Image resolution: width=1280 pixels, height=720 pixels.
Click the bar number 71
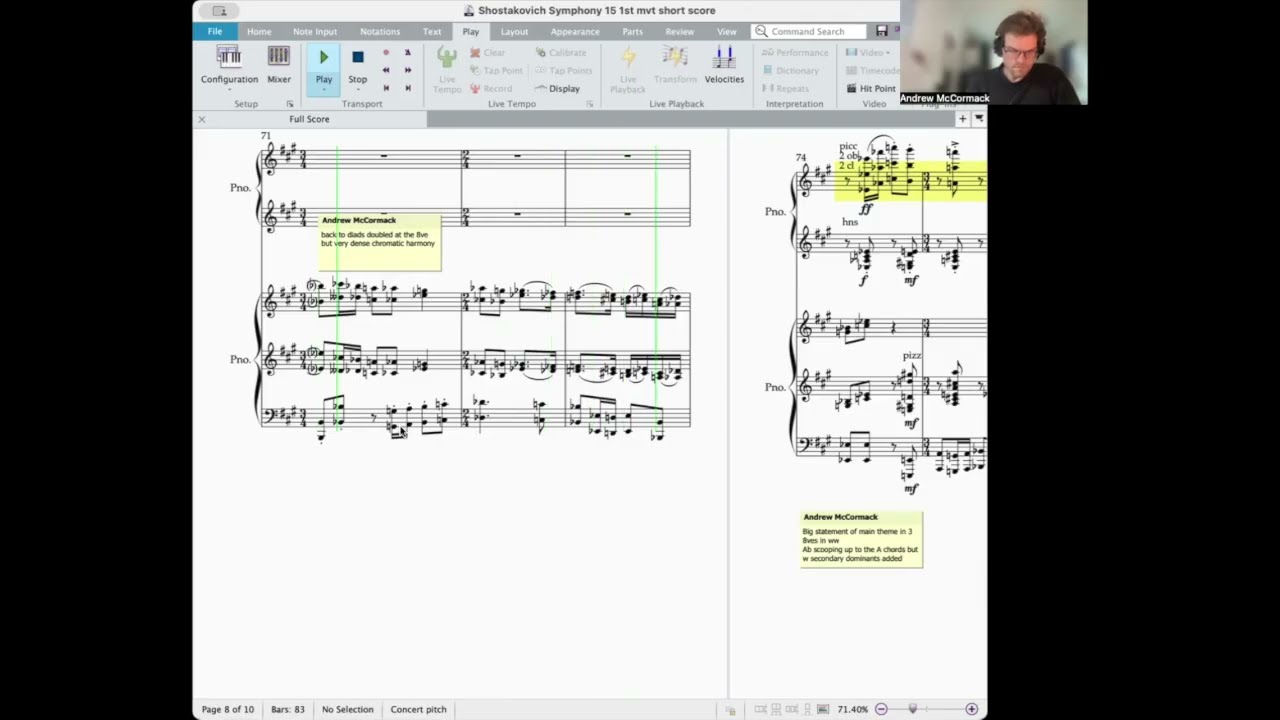tap(265, 135)
